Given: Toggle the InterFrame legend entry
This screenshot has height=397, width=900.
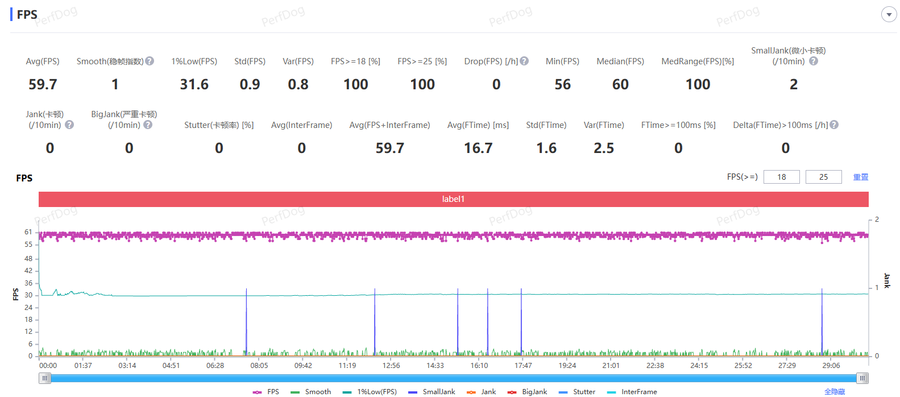Looking at the screenshot, I should point(633,392).
